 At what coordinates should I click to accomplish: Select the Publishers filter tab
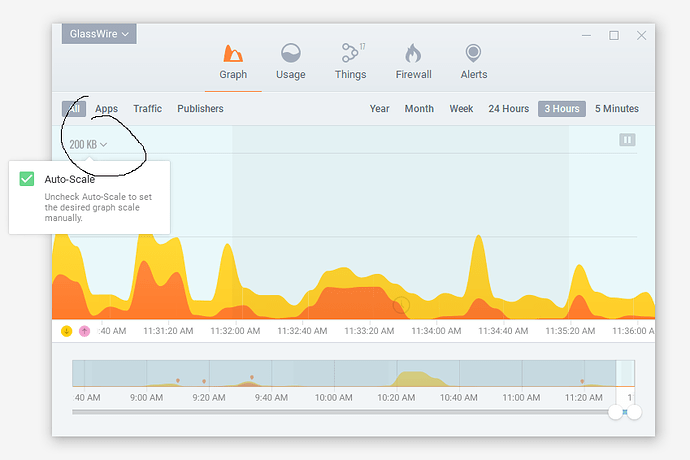point(200,109)
